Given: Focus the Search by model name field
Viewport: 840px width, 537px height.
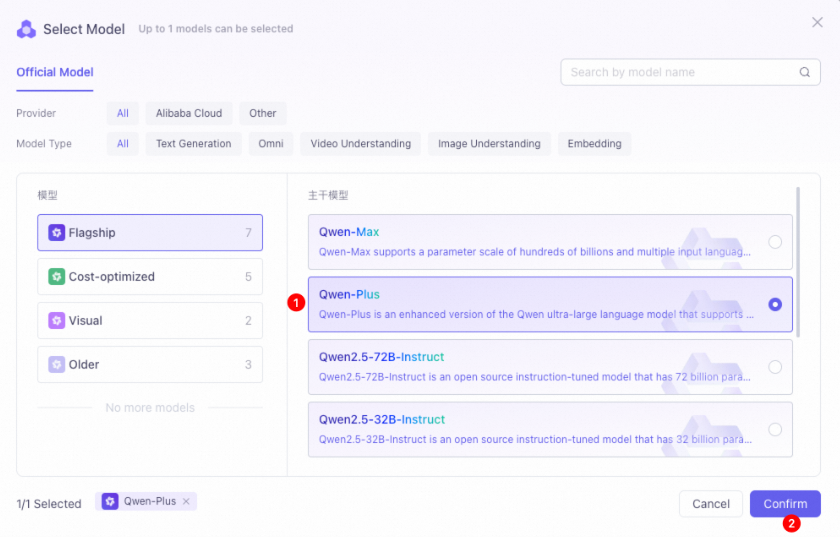Looking at the screenshot, I should [690, 72].
